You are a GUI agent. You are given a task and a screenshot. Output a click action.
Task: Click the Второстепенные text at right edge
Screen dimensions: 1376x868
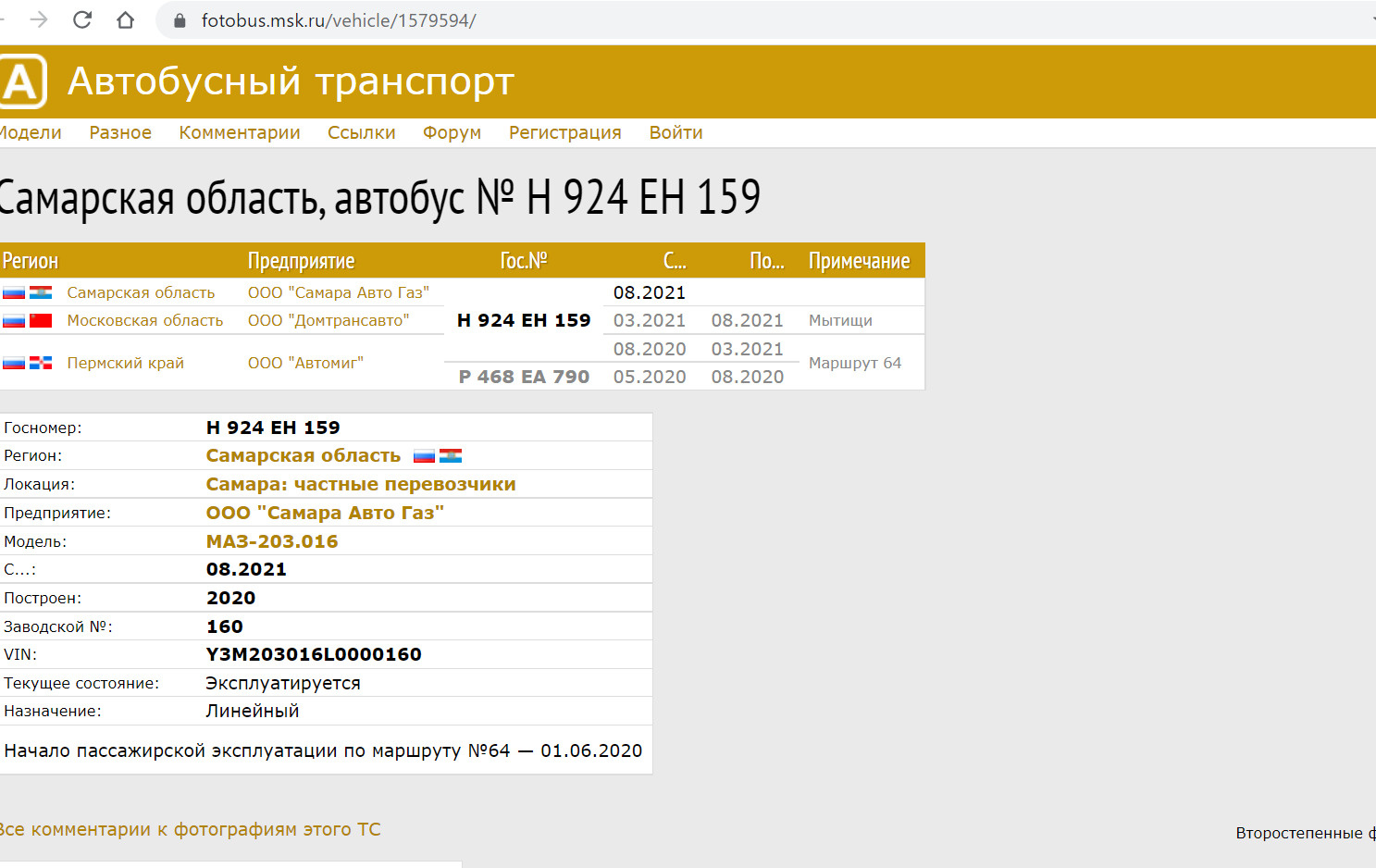pyautogui.click(x=1306, y=833)
